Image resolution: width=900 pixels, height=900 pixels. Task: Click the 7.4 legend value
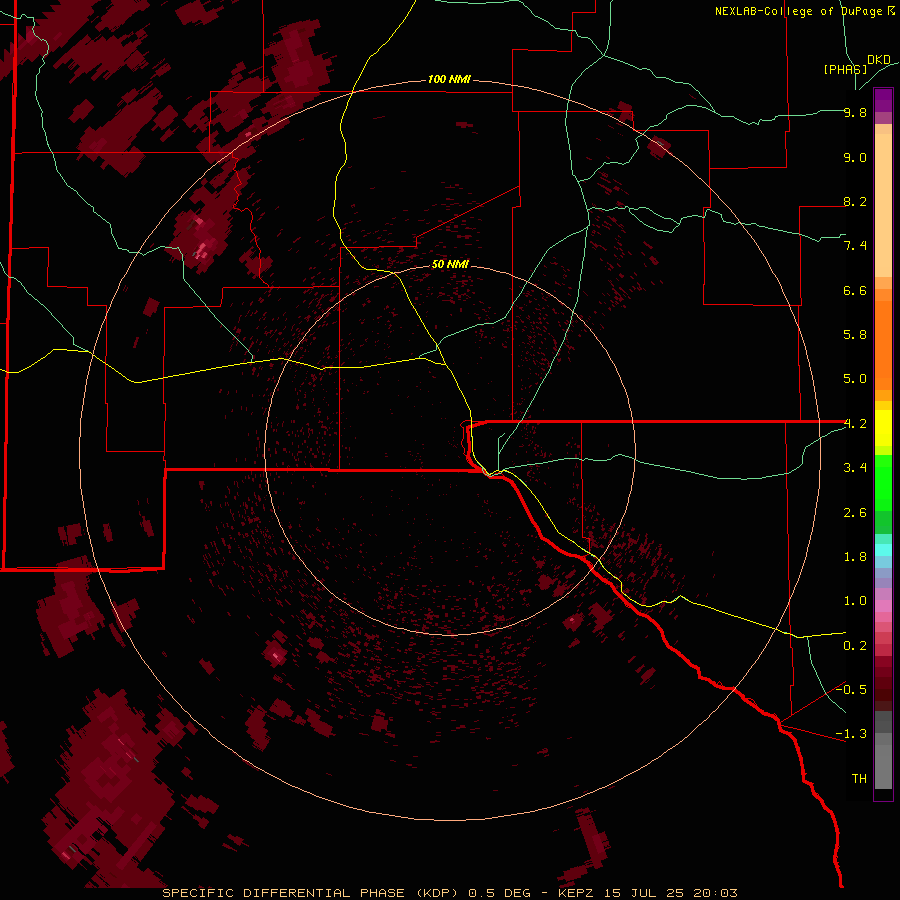855,246
